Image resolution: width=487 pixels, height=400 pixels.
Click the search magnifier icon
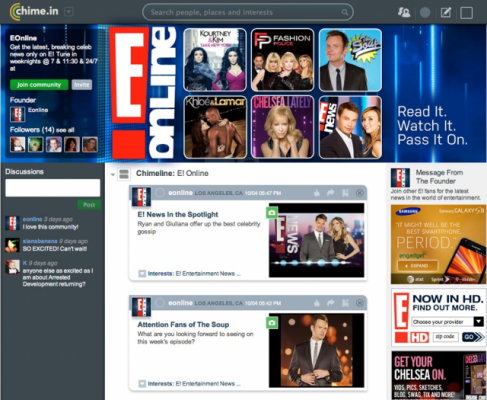point(345,13)
